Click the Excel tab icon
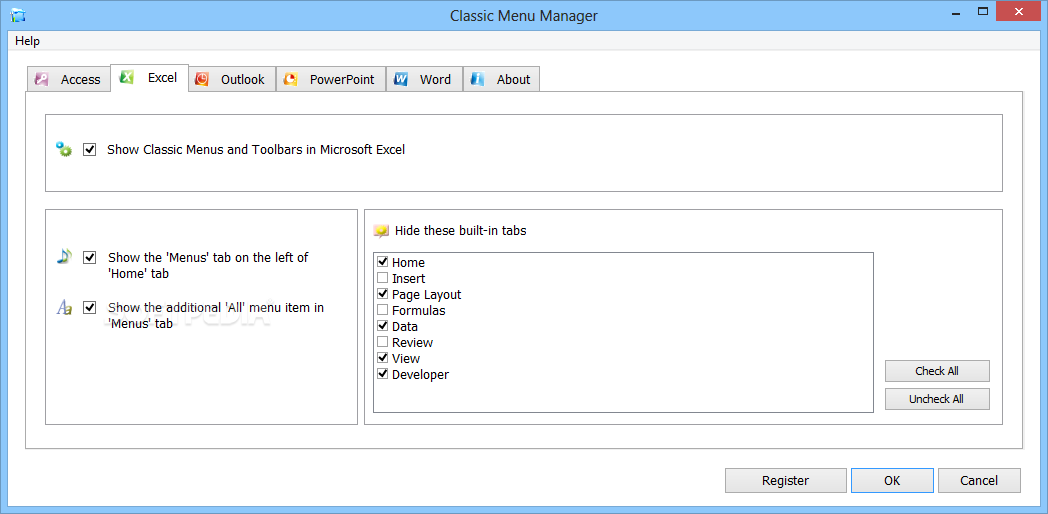The width and height of the screenshot is (1048, 514). pyautogui.click(x=127, y=77)
